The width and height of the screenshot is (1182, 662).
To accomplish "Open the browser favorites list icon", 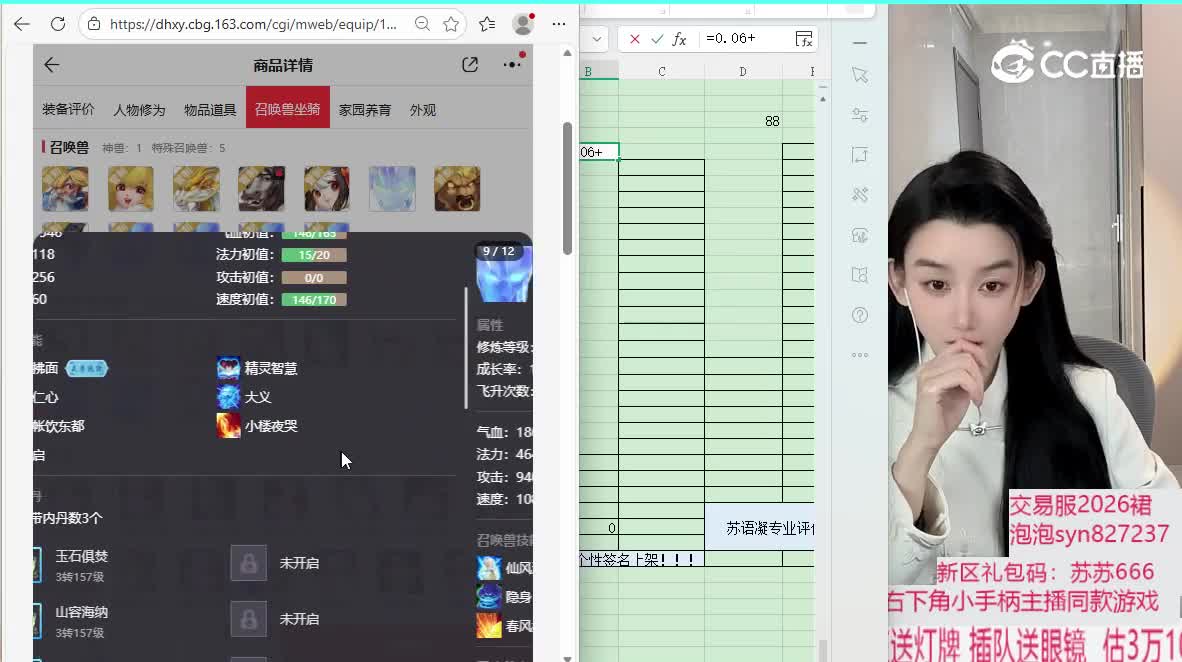I will tap(487, 24).
